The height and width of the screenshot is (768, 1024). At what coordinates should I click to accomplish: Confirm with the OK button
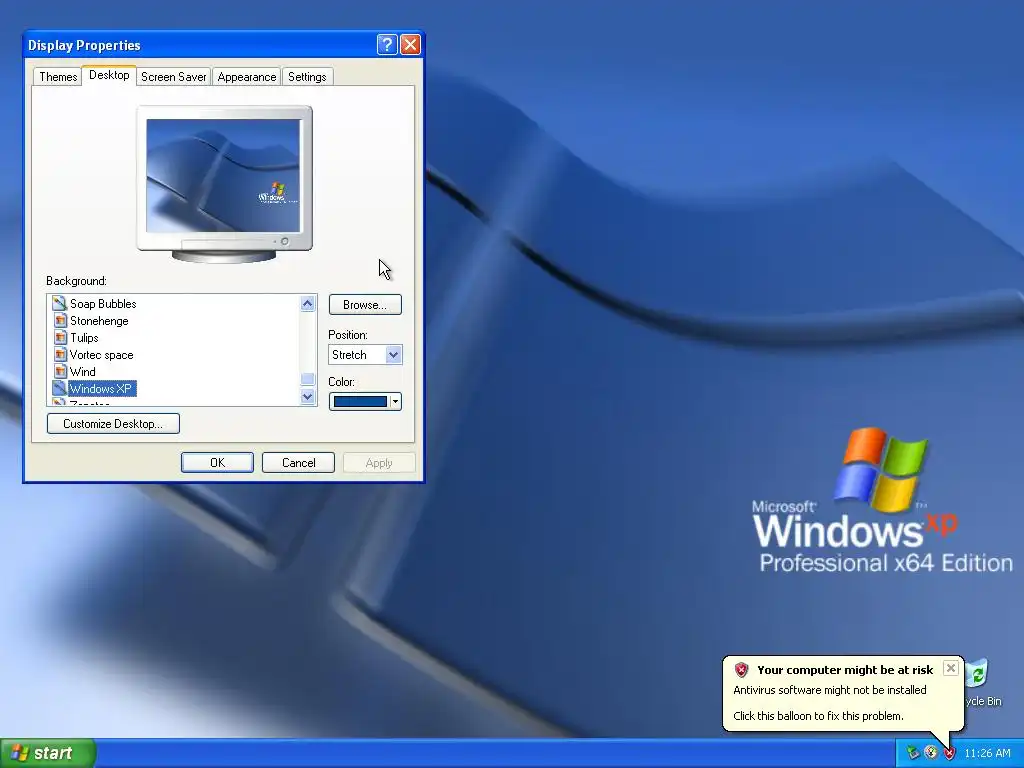[x=217, y=462]
